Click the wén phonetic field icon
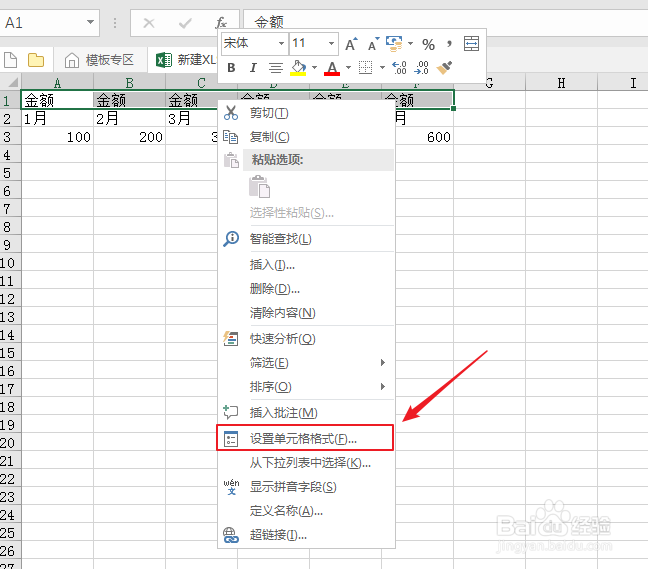The width and height of the screenshot is (648, 569). 231,487
